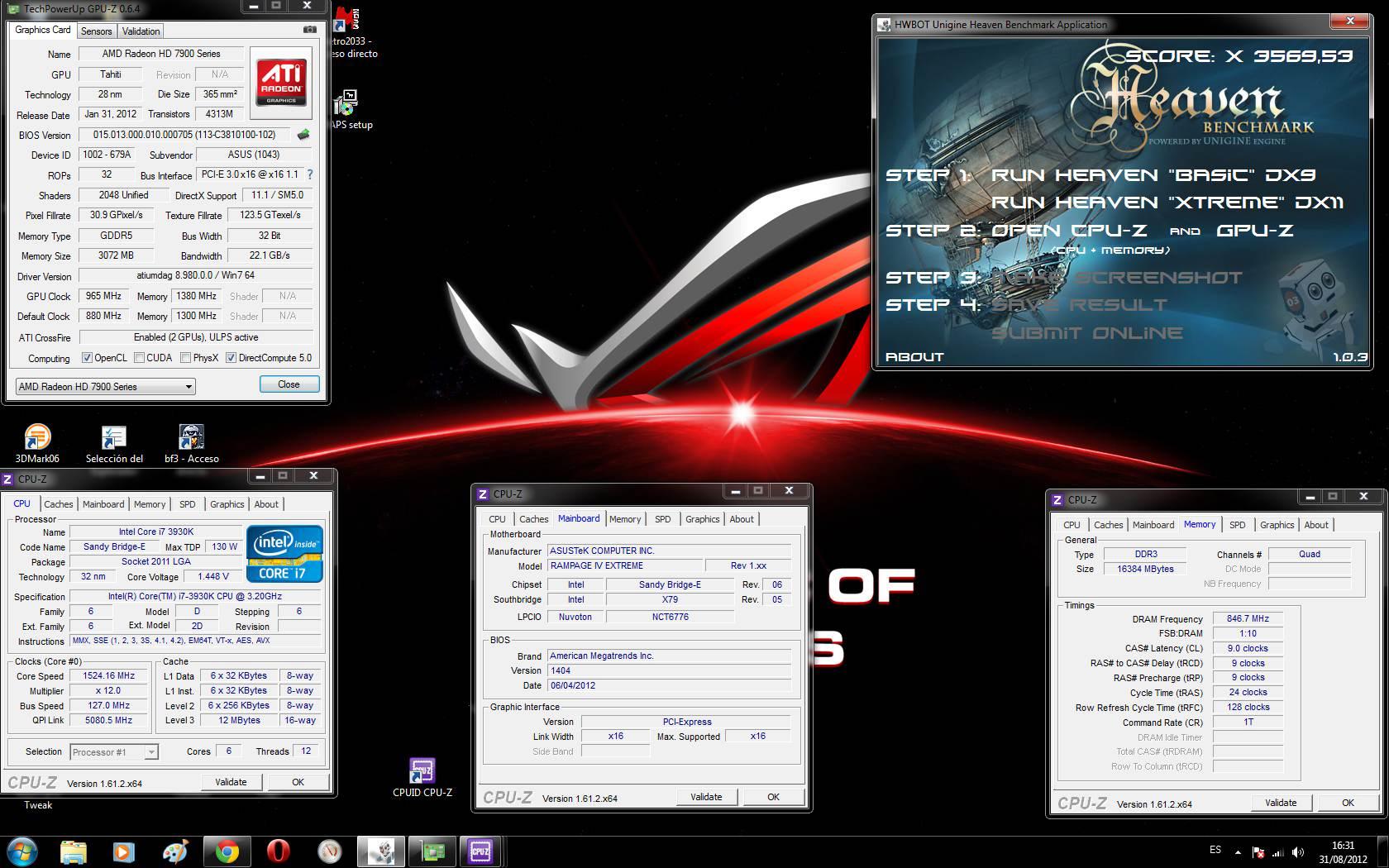
Task: Switch to the Sensors tab in GPU-Z
Action: 96,31
